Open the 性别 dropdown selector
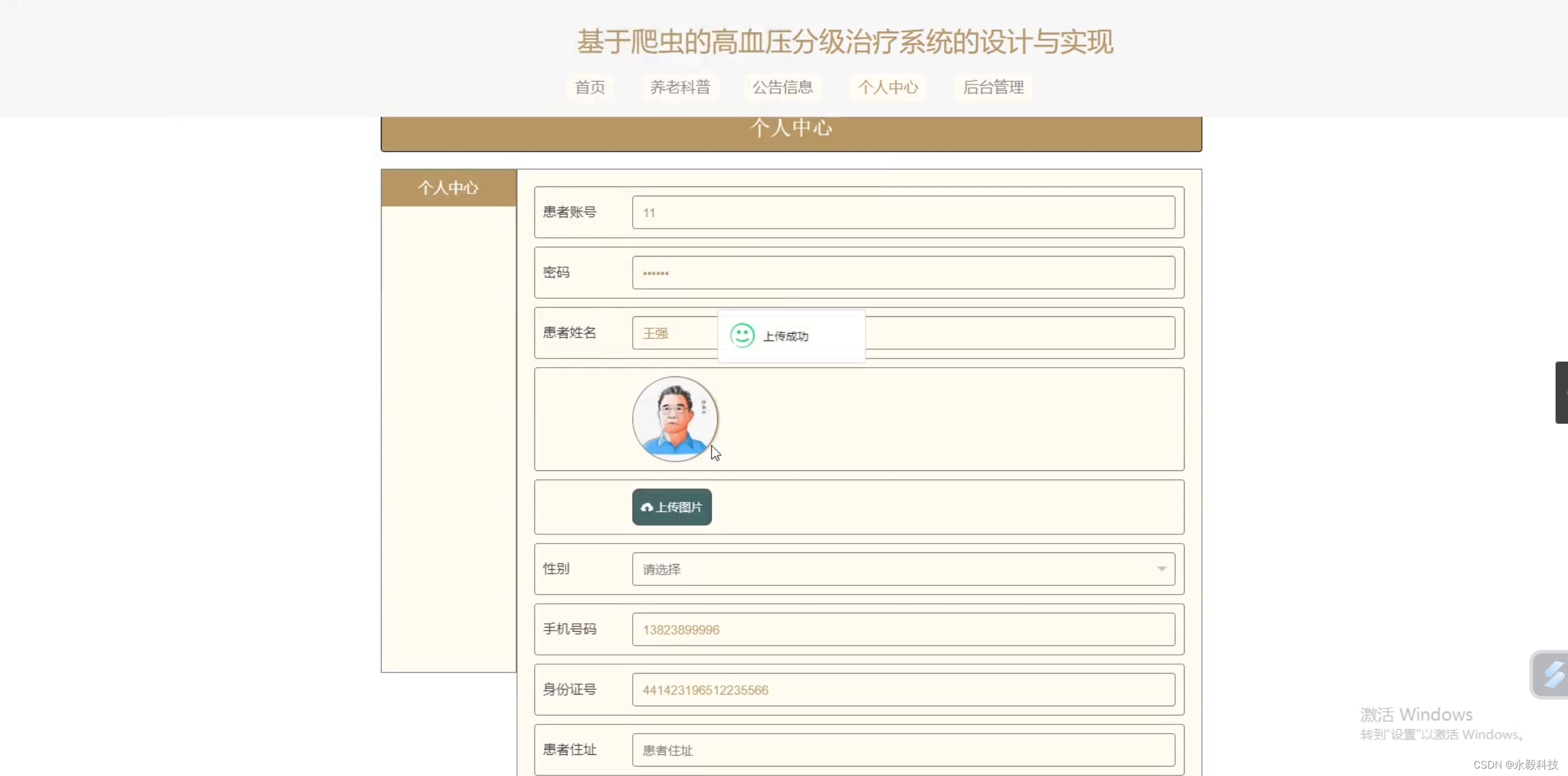Image resolution: width=1568 pixels, height=776 pixels. (x=902, y=569)
